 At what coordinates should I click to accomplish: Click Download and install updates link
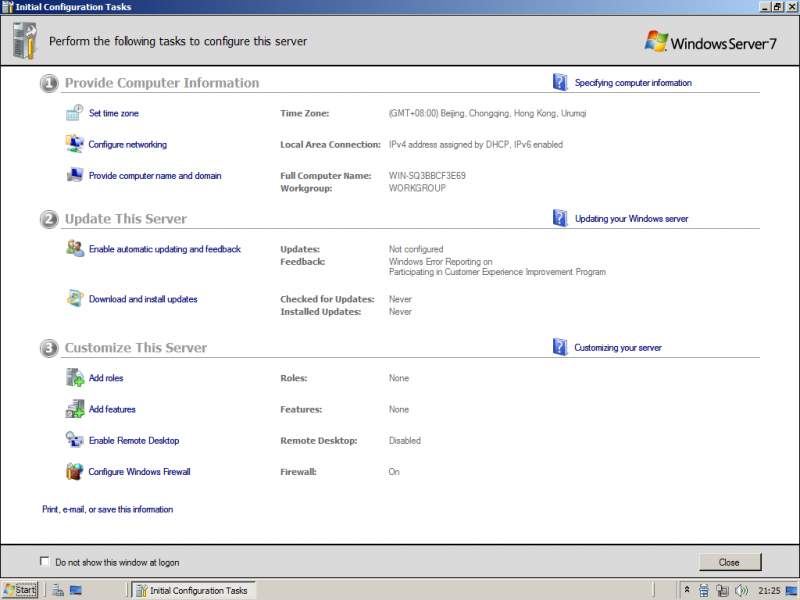coord(143,299)
